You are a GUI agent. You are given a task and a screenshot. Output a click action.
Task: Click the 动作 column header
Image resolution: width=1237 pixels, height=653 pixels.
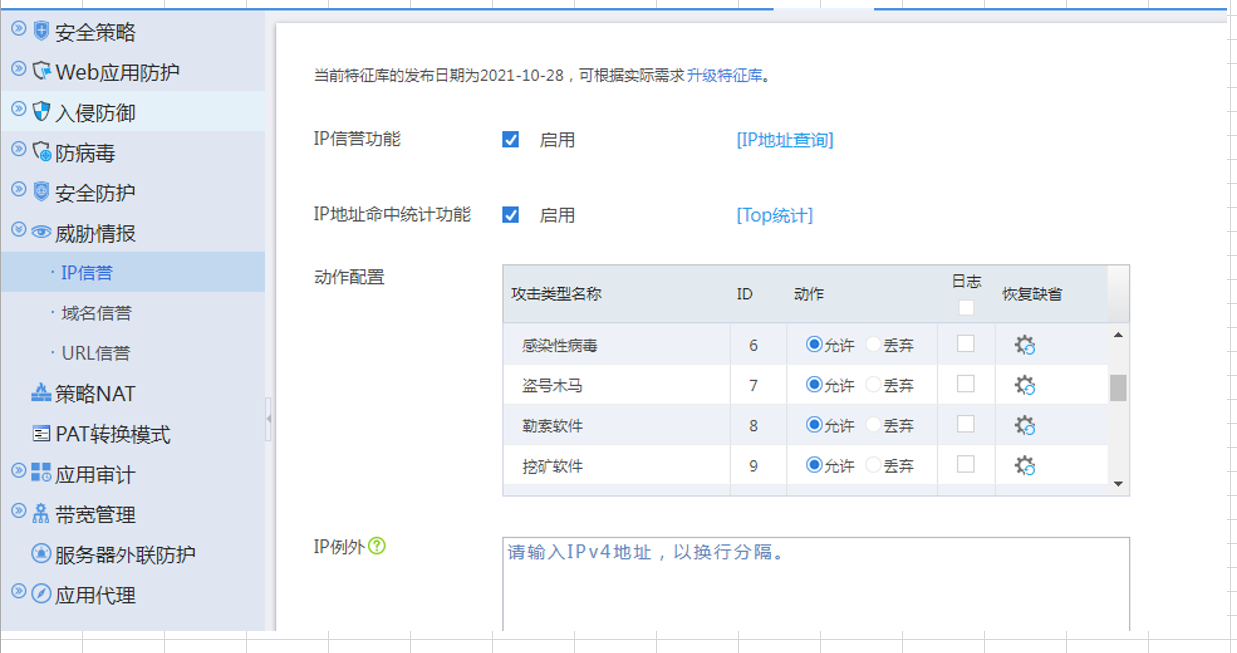(809, 294)
